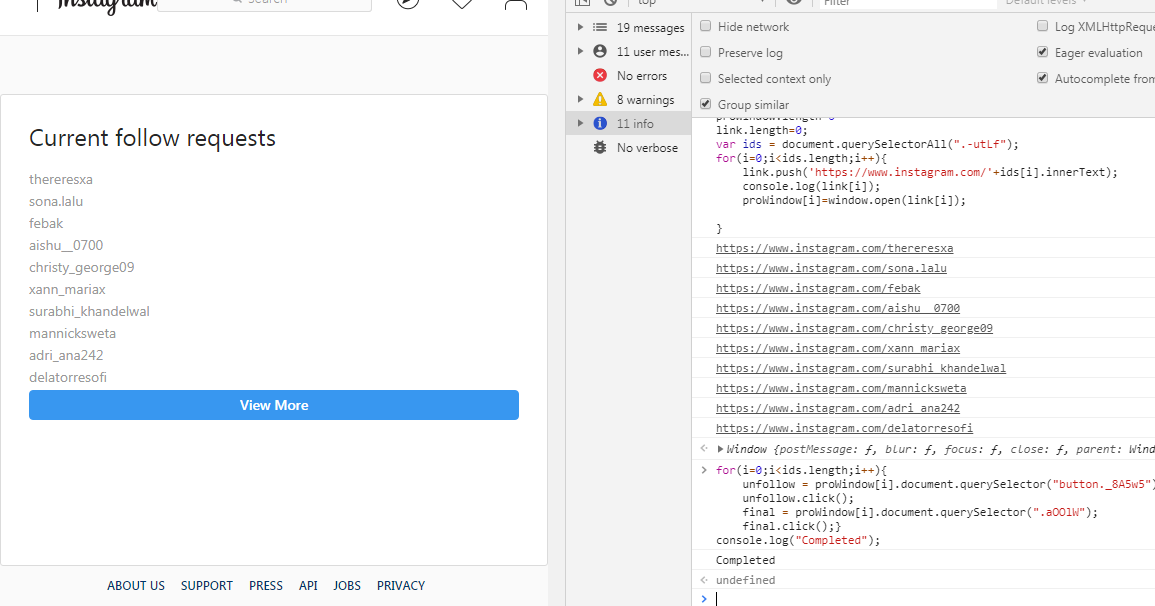Enable the Selected context only checkbox
Screen dimensions: 1155x606
pyautogui.click(x=706, y=78)
